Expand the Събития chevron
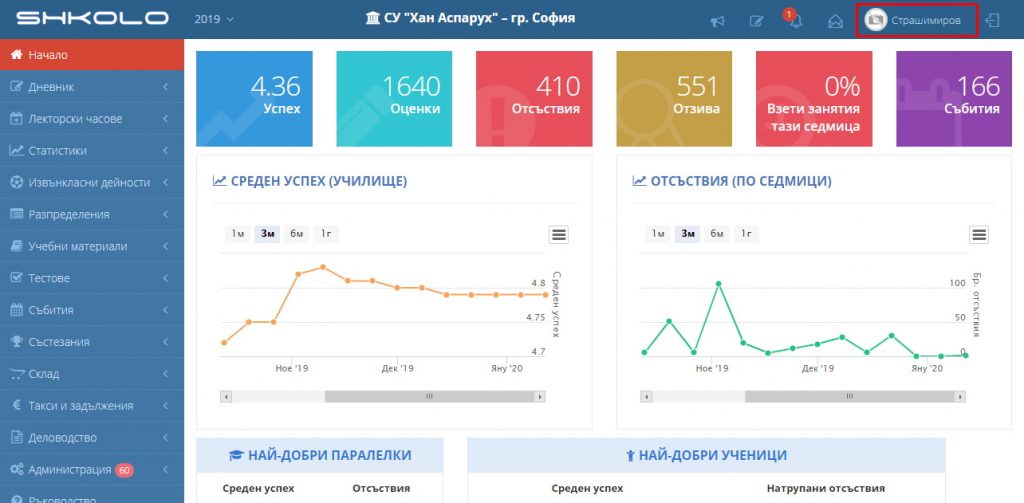Image resolution: width=1024 pixels, height=503 pixels. tap(166, 310)
